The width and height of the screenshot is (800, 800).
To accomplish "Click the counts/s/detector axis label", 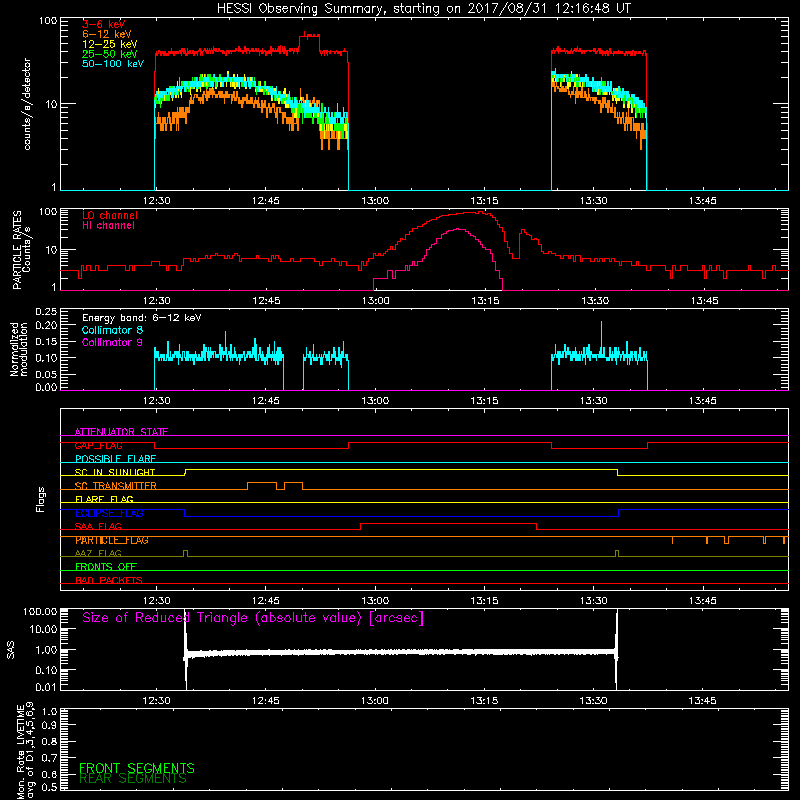I will [27, 104].
